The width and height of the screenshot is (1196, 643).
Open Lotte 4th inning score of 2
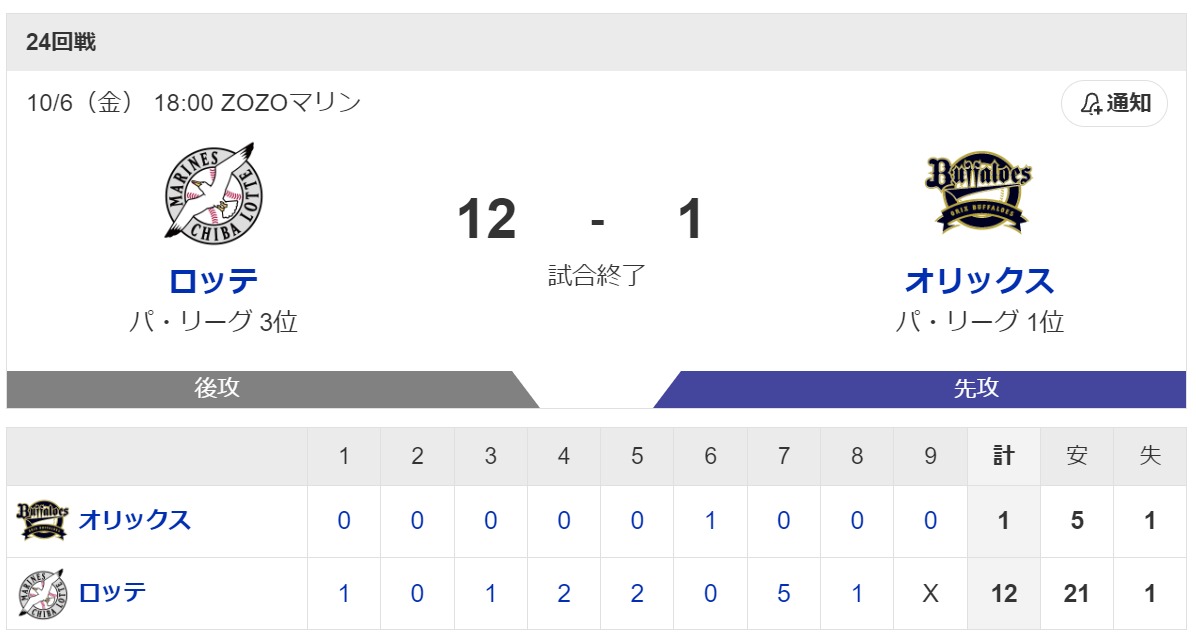tap(564, 593)
